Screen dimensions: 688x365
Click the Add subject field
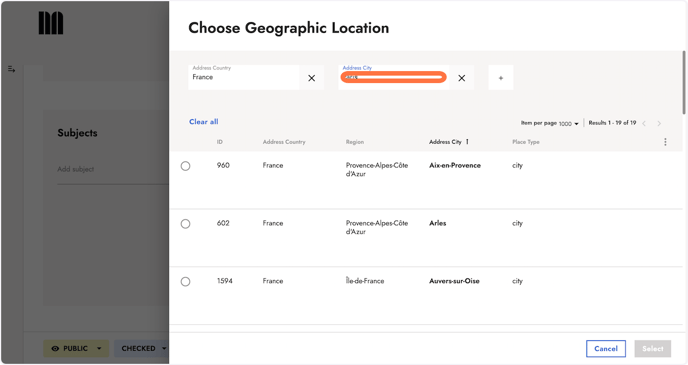point(113,169)
